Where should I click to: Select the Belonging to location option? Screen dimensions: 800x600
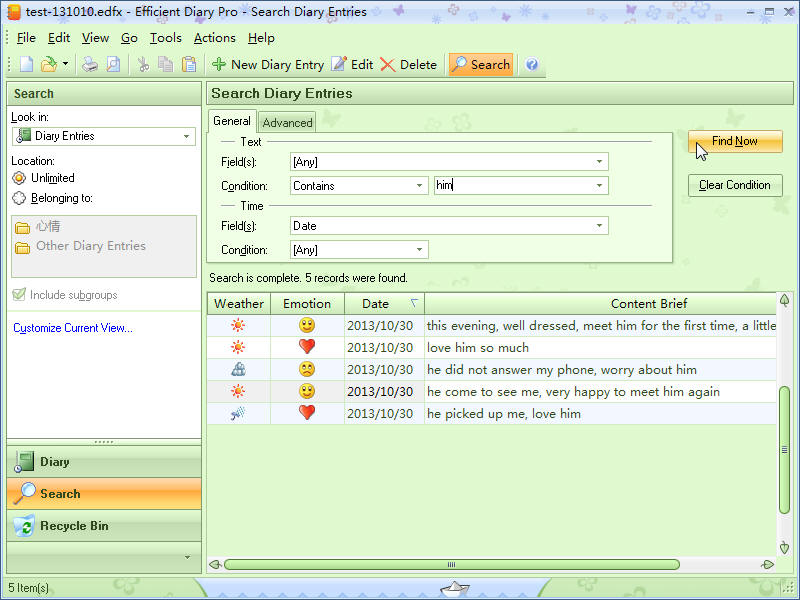point(19,198)
